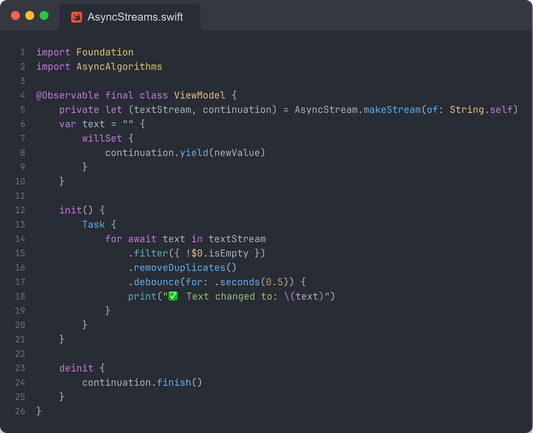This screenshot has height=433, width=533.
Task: Click "Foundation" on the first import line
Action: (x=105, y=52)
